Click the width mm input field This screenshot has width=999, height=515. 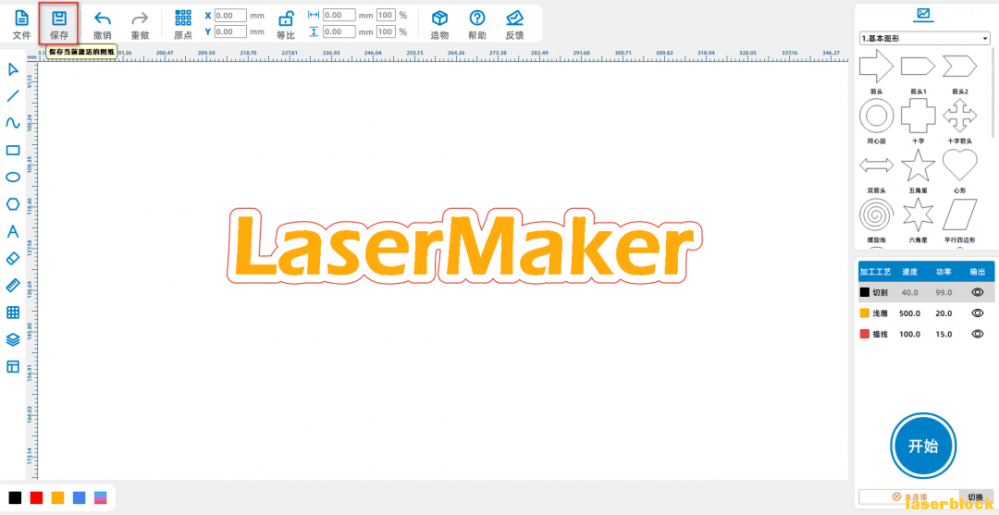(340, 15)
